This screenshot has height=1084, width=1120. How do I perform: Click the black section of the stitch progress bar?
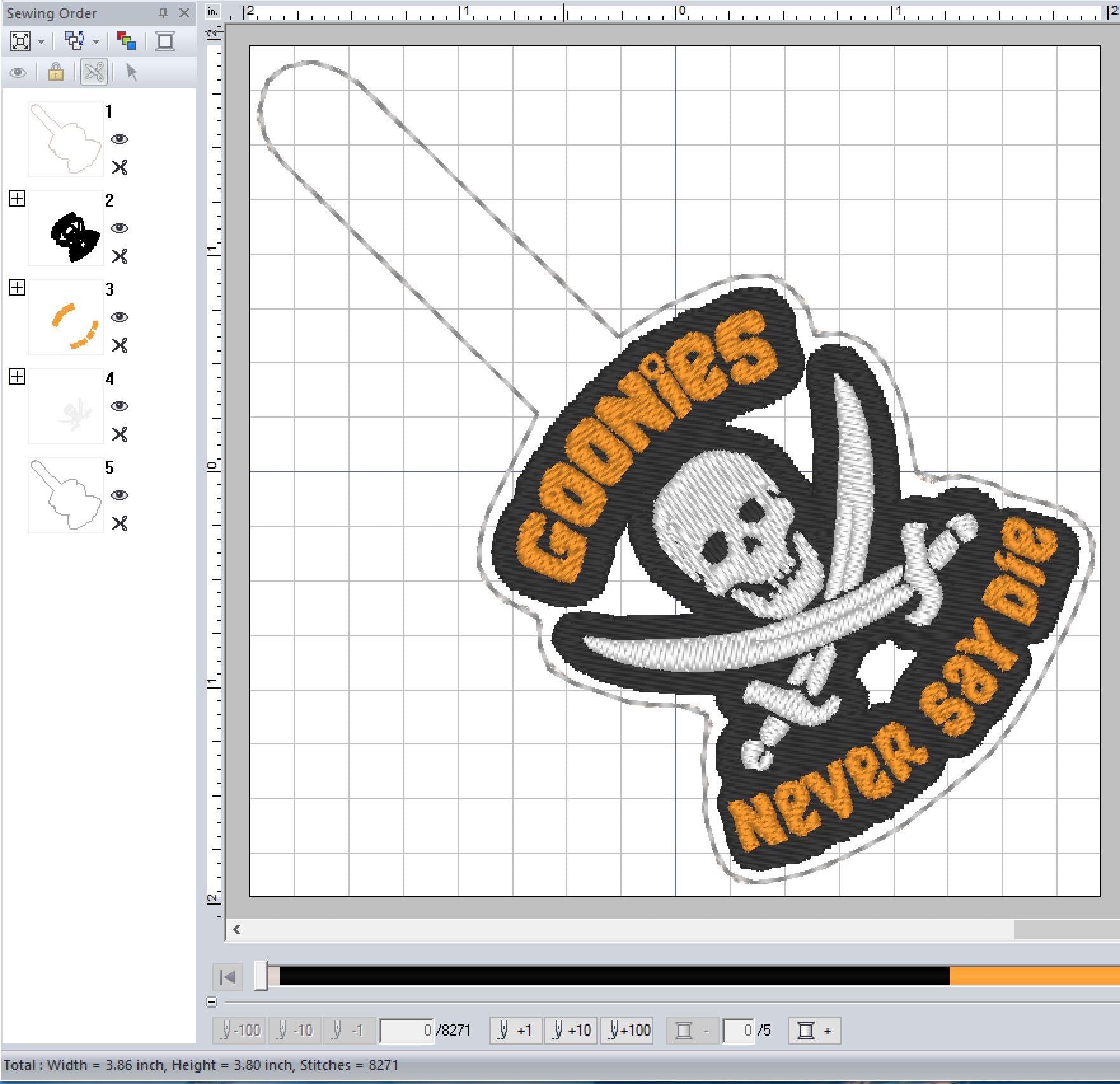click(614, 976)
